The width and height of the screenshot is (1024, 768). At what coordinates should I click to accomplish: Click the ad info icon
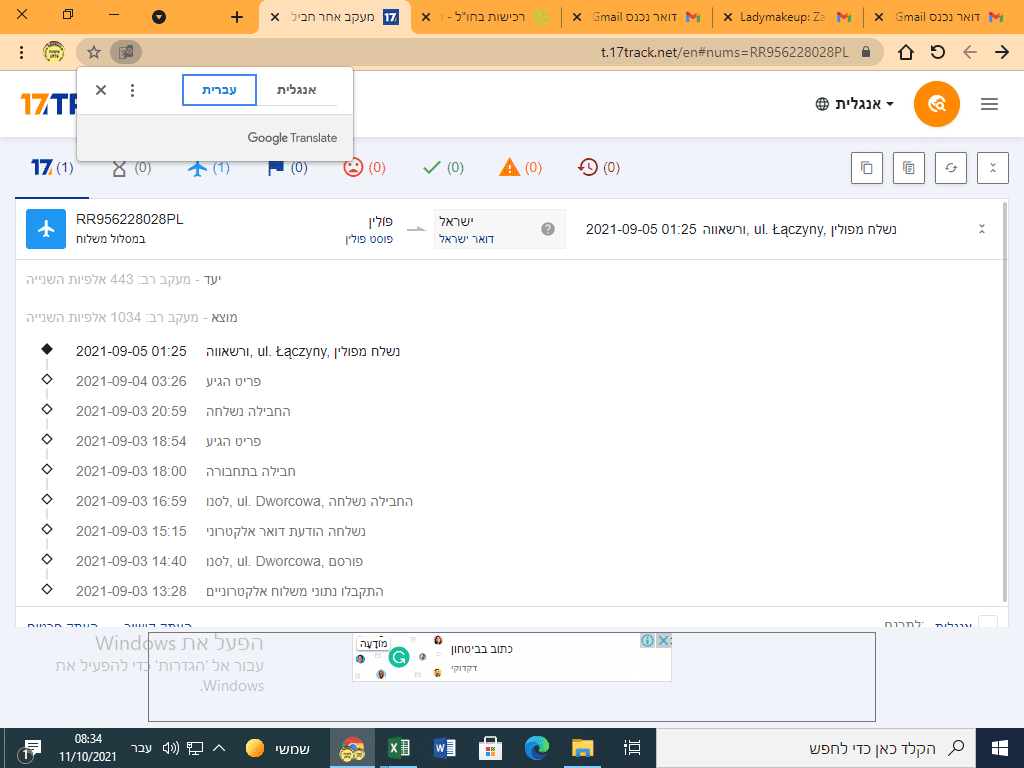[647, 640]
